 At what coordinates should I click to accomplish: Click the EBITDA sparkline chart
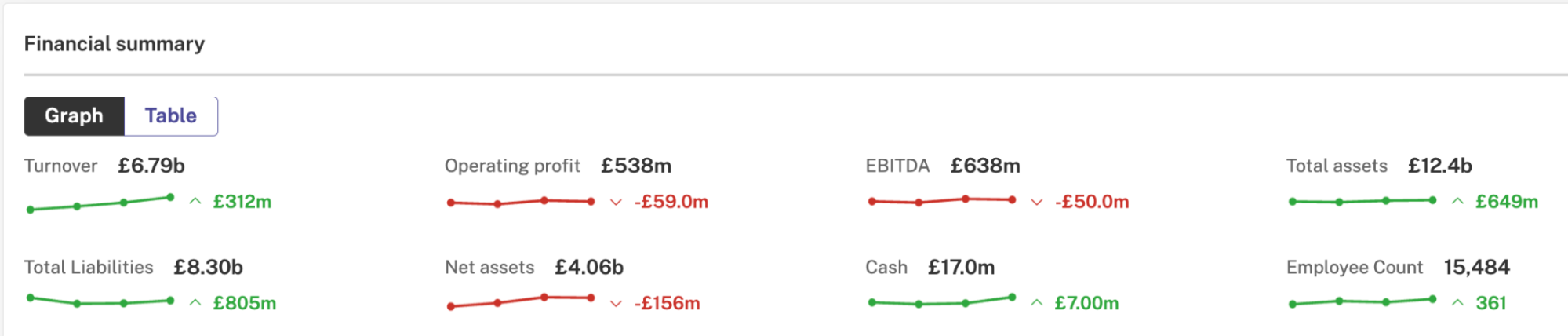(x=942, y=201)
